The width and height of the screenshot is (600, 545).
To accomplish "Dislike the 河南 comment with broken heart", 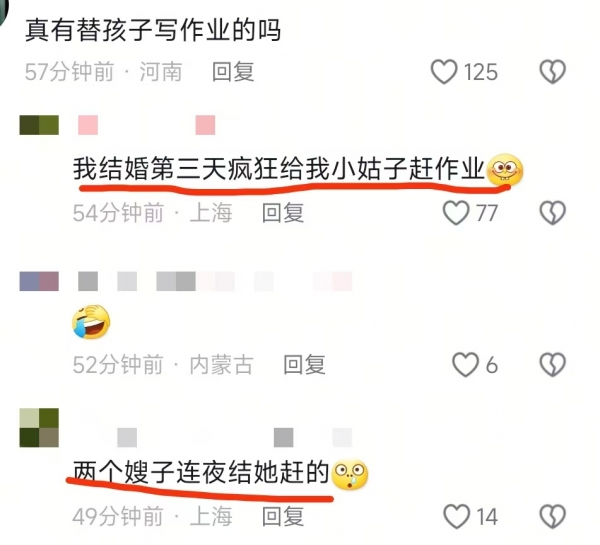I will 553,72.
